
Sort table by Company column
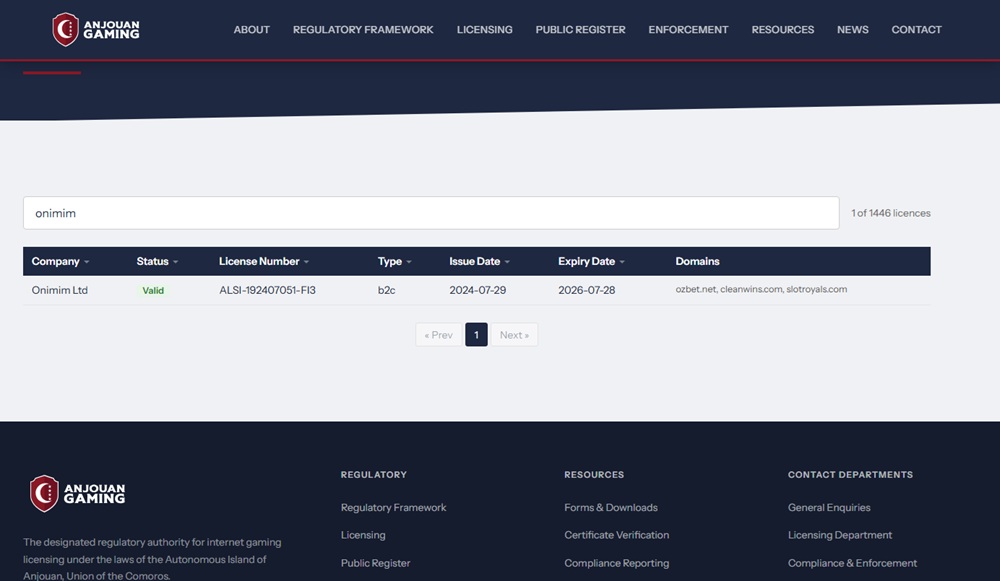61,261
